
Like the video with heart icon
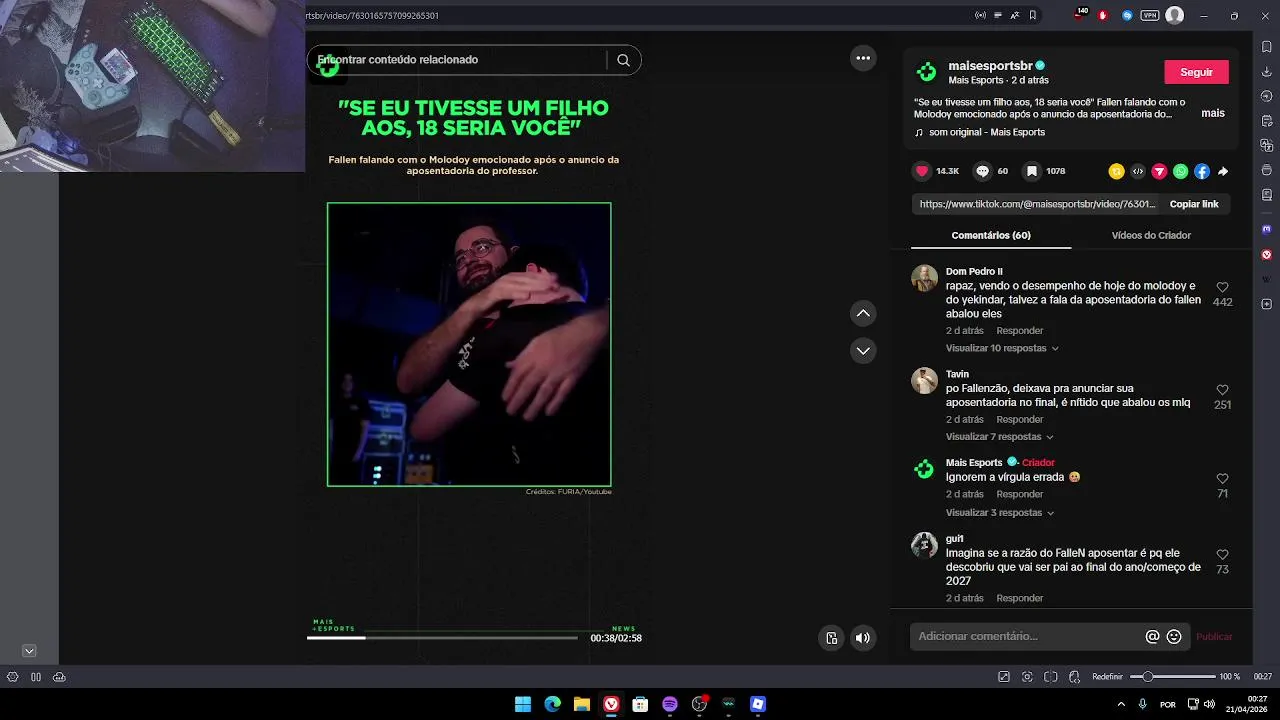922,171
